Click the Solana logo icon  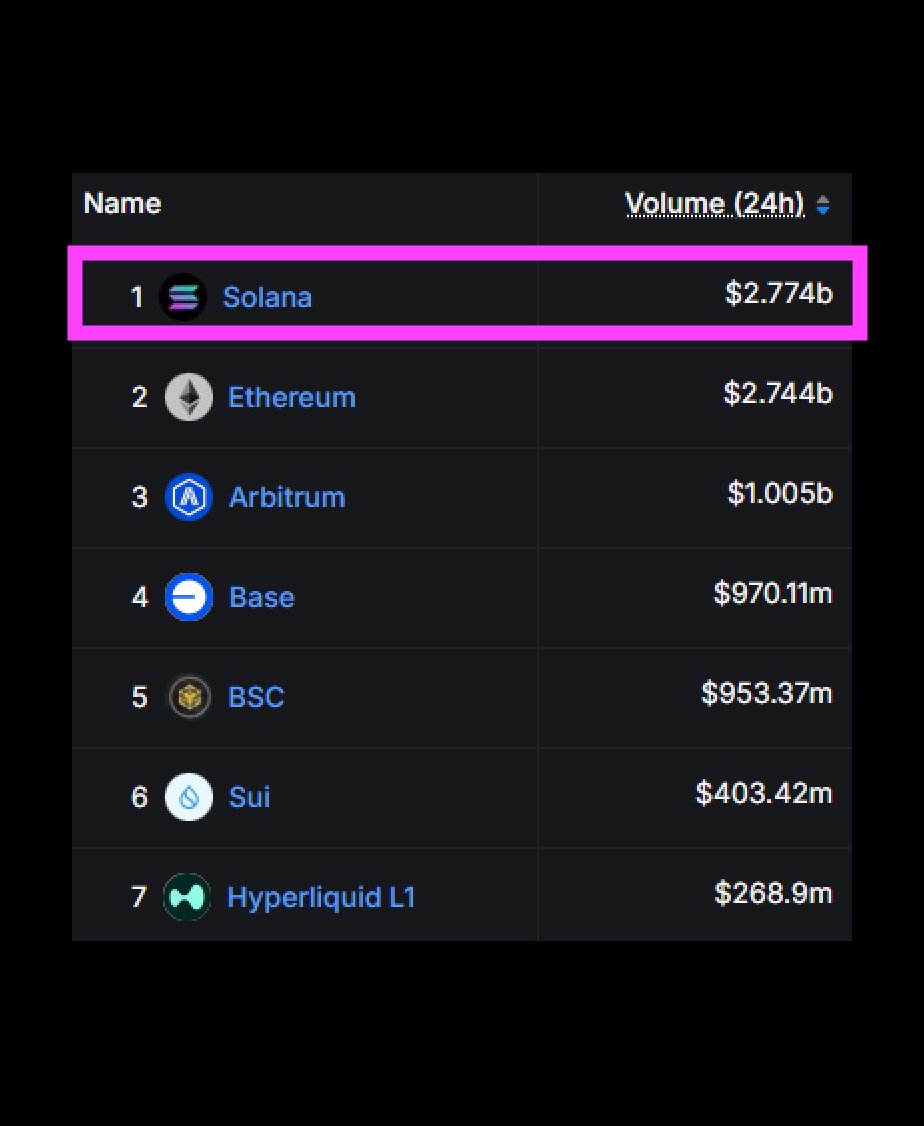pos(185,297)
